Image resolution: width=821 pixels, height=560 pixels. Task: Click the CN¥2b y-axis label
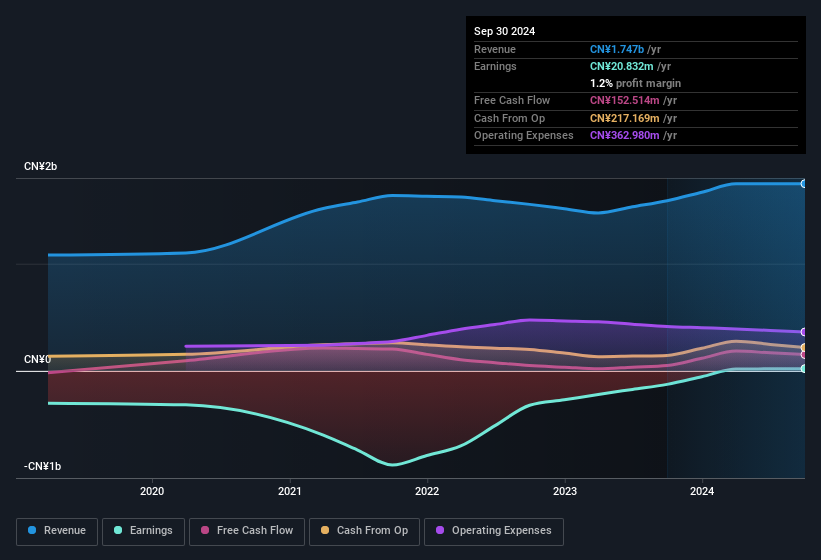pos(41,166)
